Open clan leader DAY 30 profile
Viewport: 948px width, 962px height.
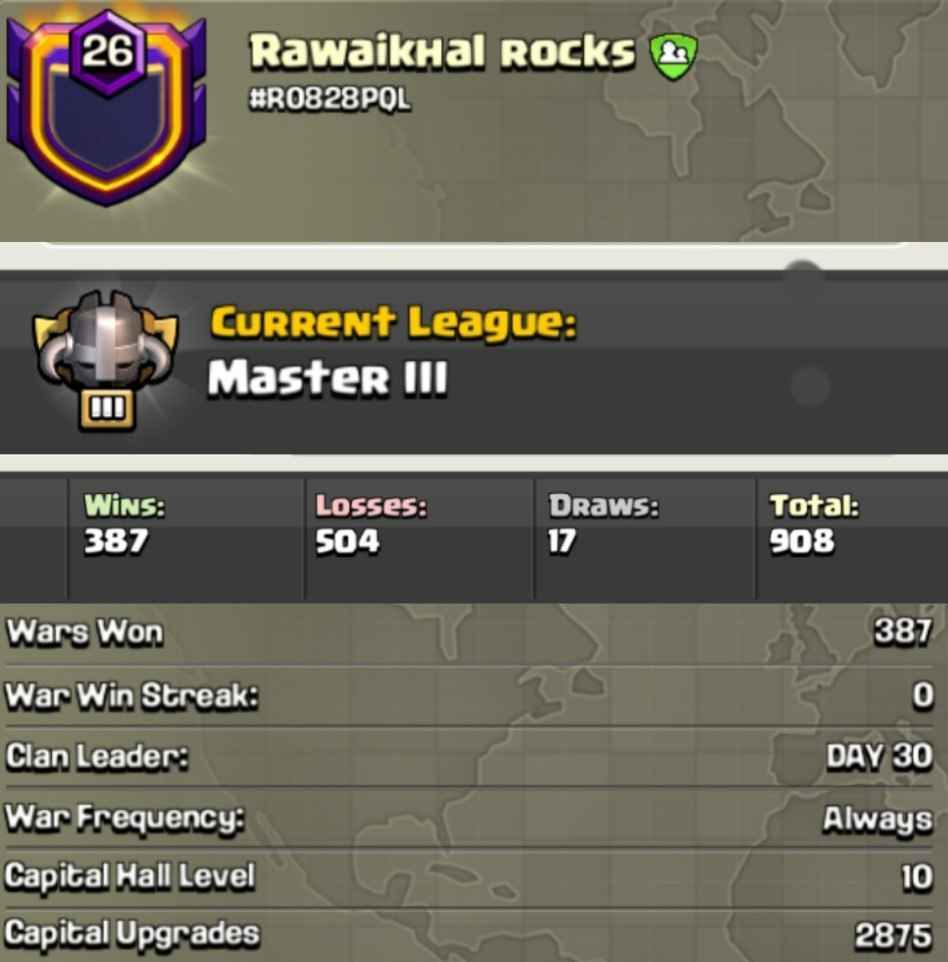[x=879, y=757]
